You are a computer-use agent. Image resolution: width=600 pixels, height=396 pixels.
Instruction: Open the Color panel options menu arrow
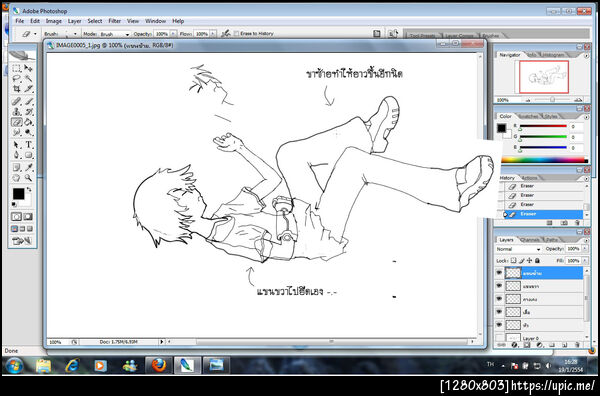587,117
